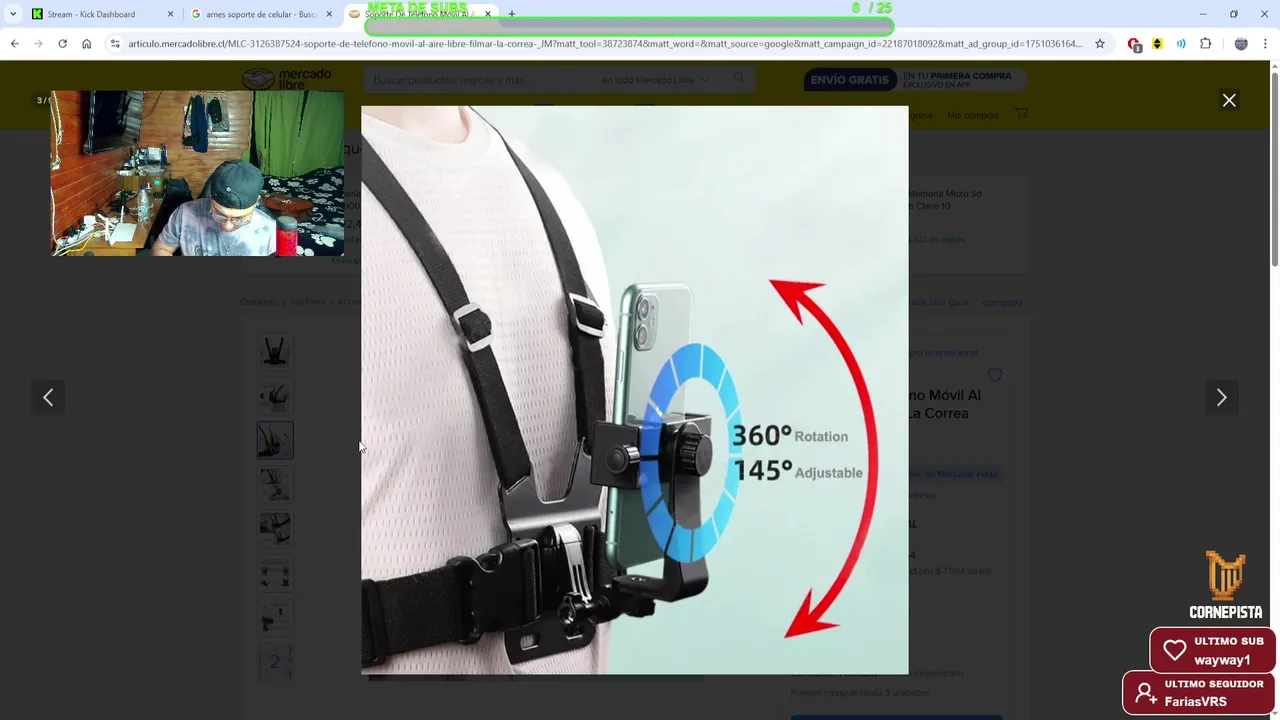Click the address bar URL
This screenshot has height=720, width=1280.
[x=605, y=44]
